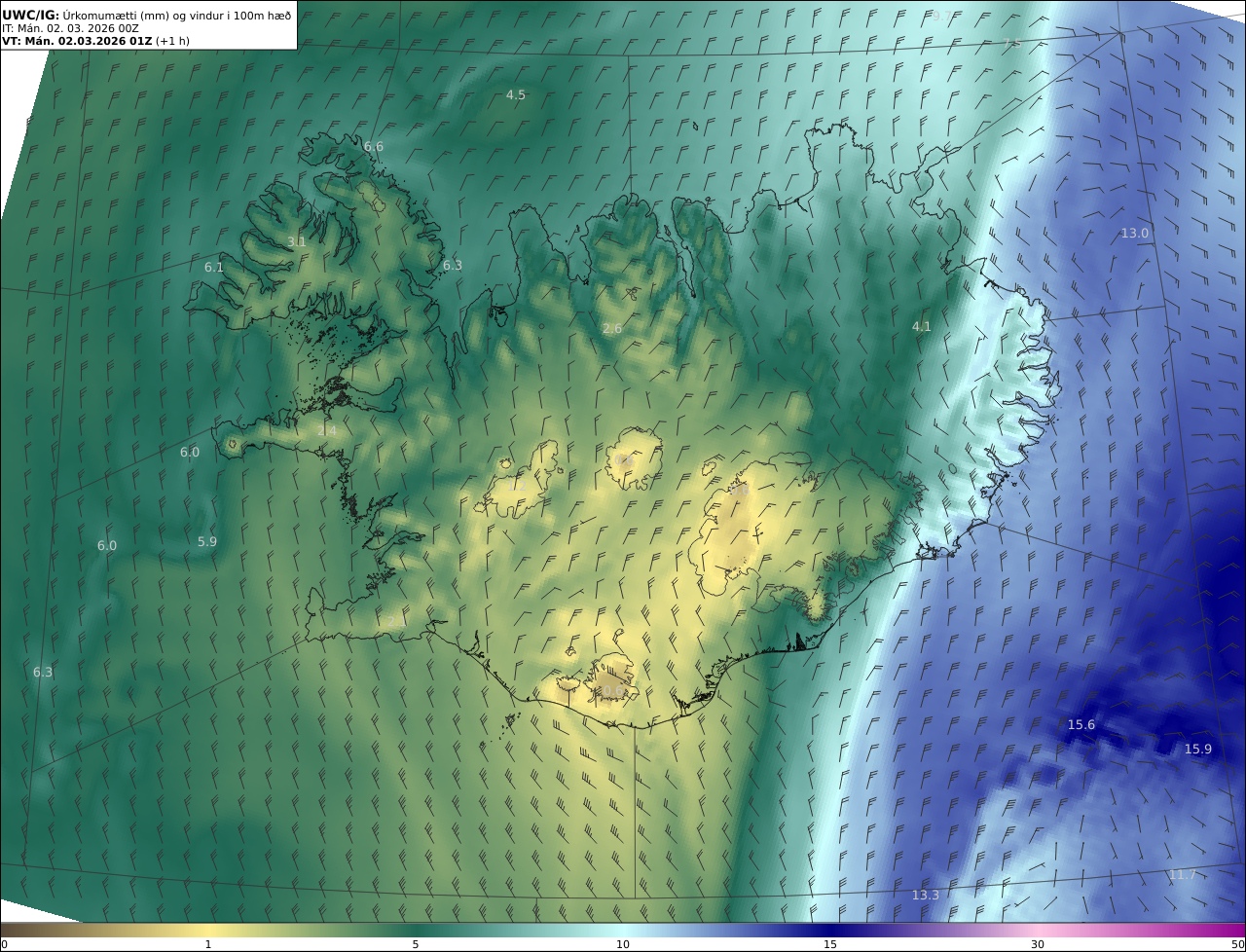Click the 4.5 value label on the map
Viewport: 1246px width, 952px height.
point(516,94)
